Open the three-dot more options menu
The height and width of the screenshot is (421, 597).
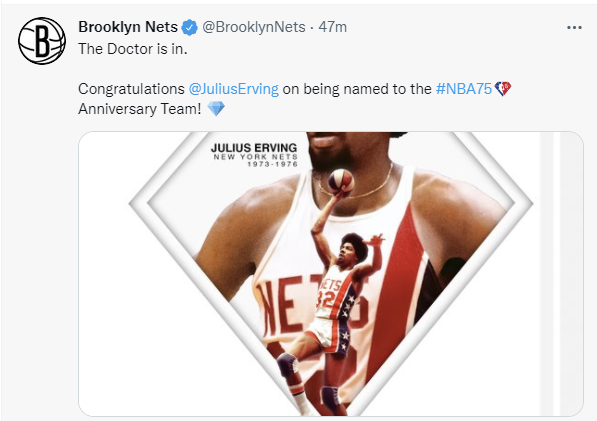574,27
